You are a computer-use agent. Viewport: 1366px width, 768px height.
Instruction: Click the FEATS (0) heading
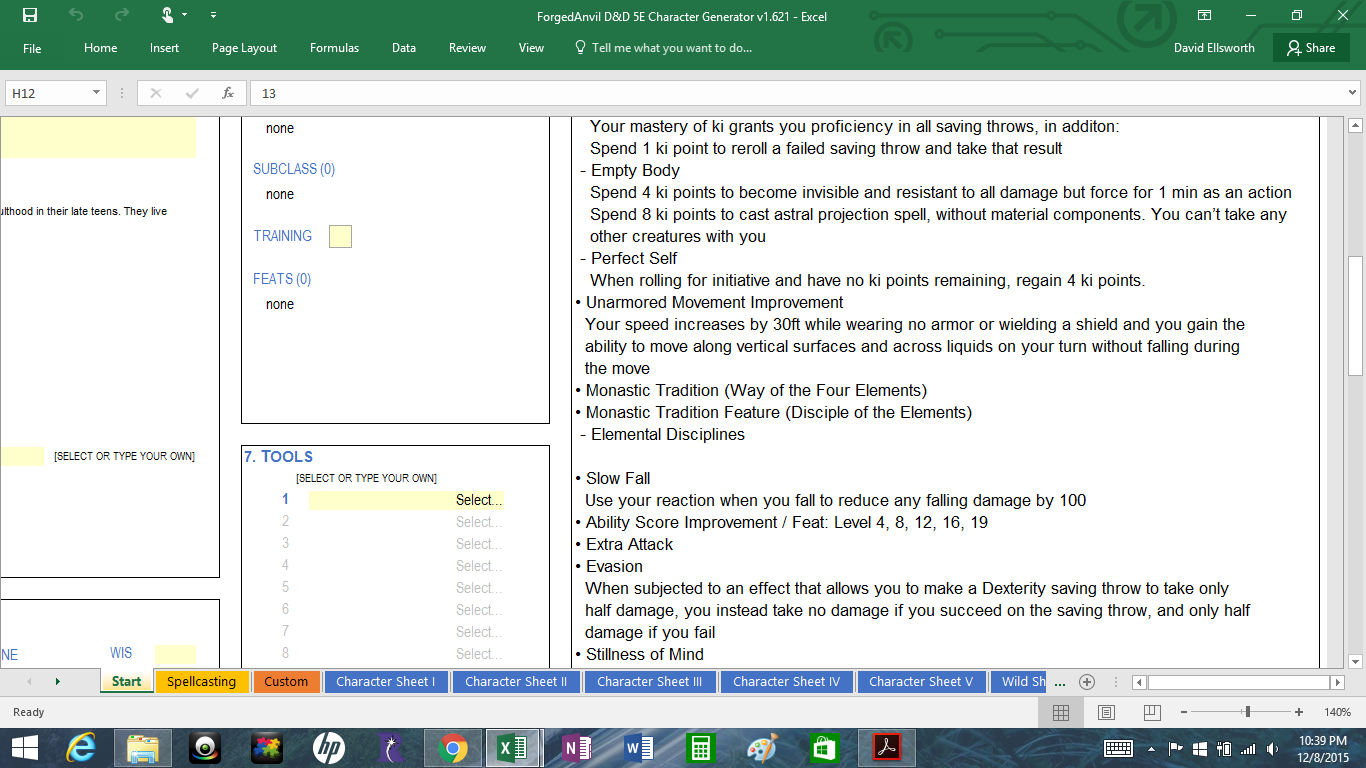coord(282,279)
